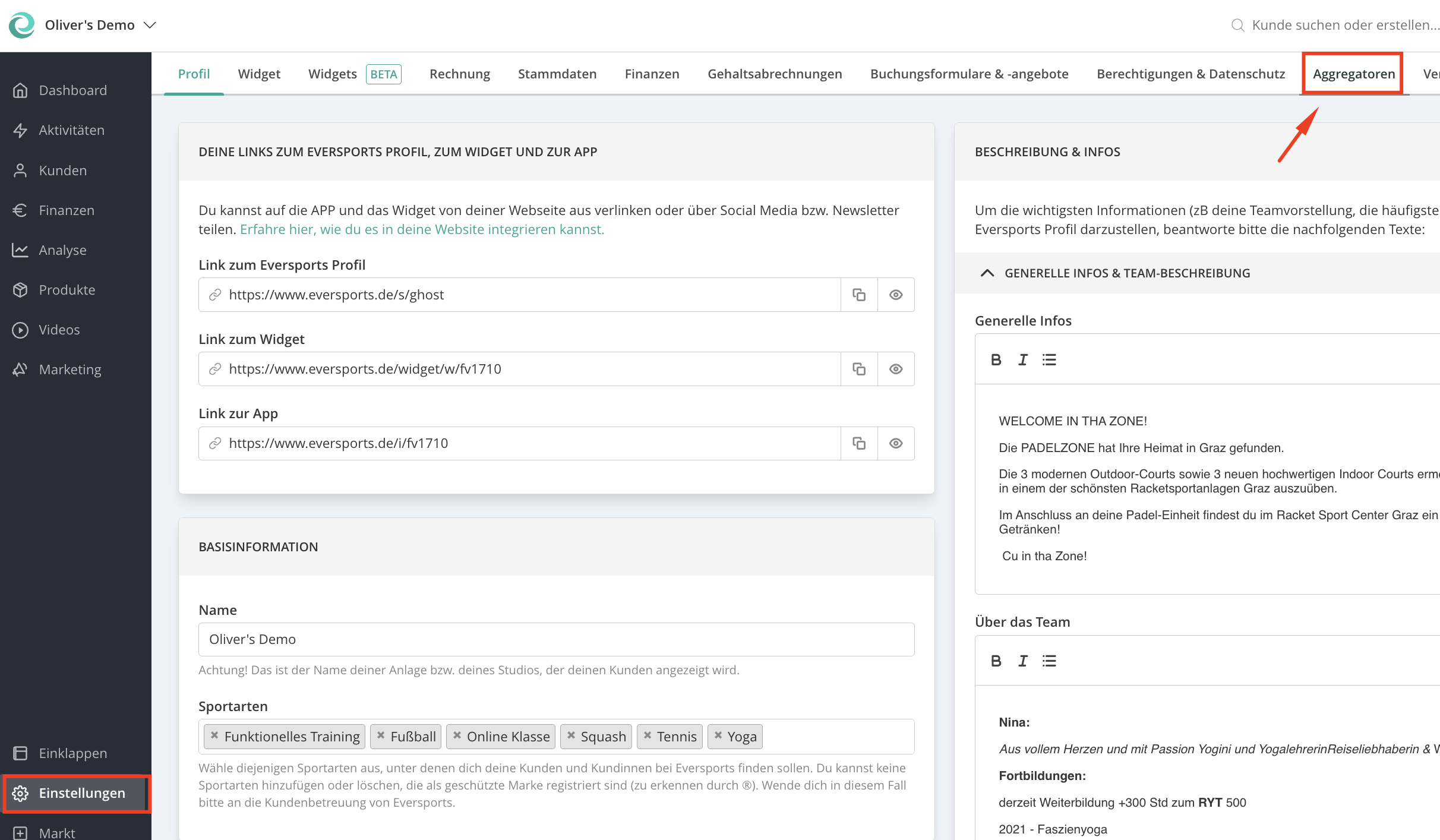This screenshot has height=840, width=1440.
Task: Remove the Online Klasse tag
Action: (x=457, y=735)
